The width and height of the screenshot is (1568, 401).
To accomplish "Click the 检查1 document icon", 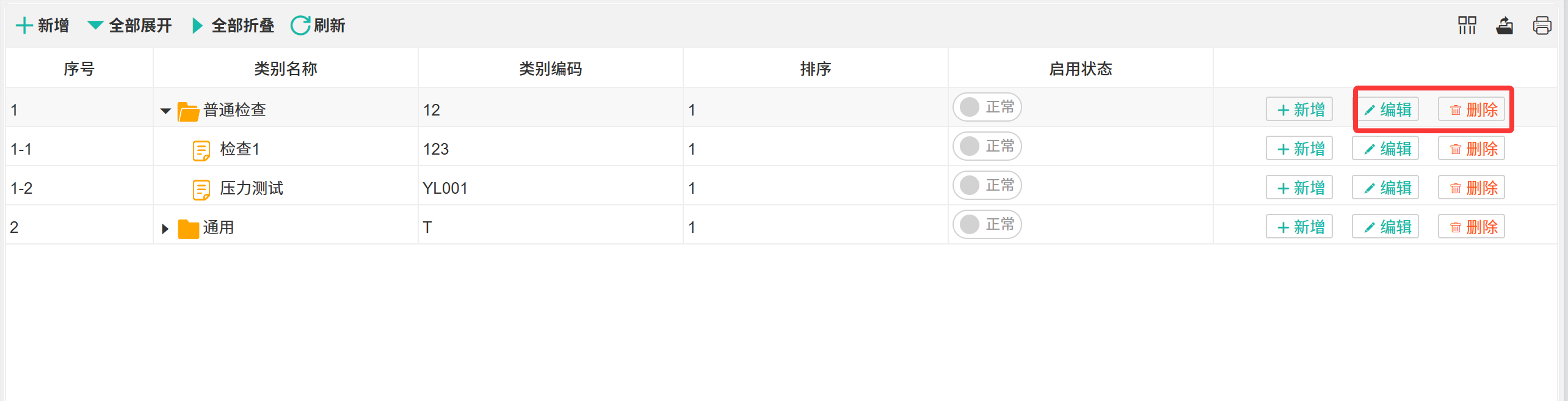I will [201, 150].
